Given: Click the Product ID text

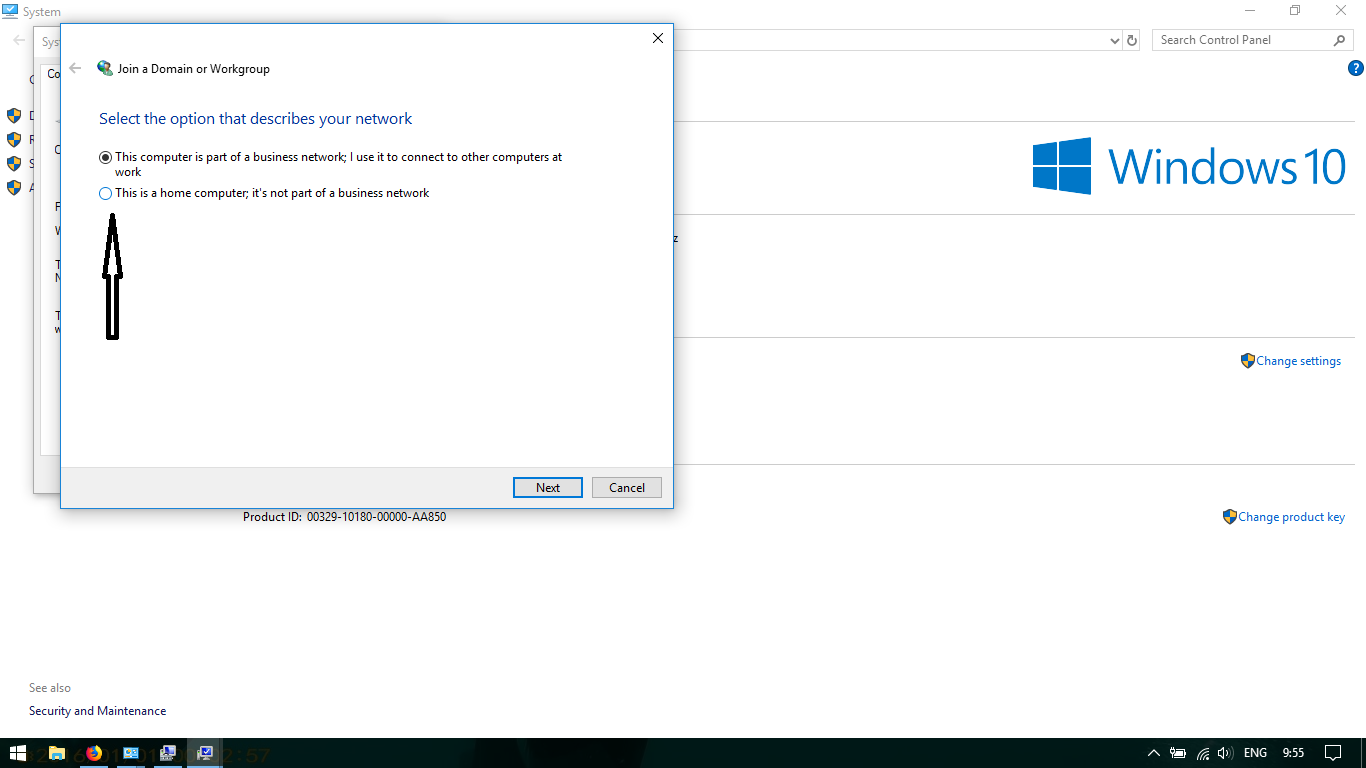Looking at the screenshot, I should click(x=344, y=517).
